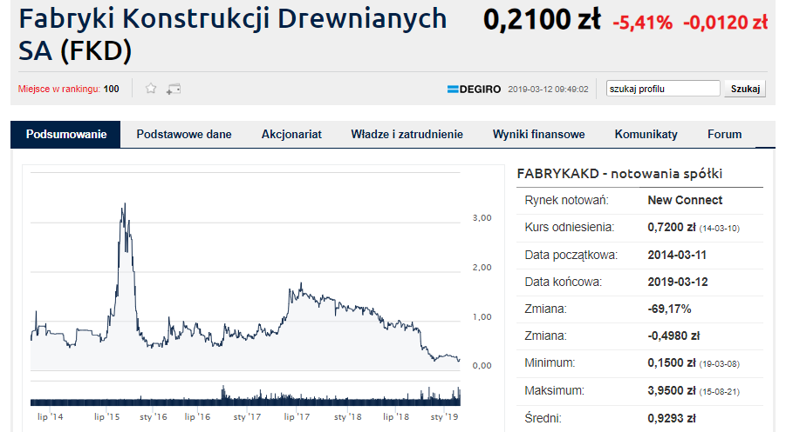Focus the szukaj profilu search field
The width and height of the screenshot is (786, 432).
click(663, 89)
